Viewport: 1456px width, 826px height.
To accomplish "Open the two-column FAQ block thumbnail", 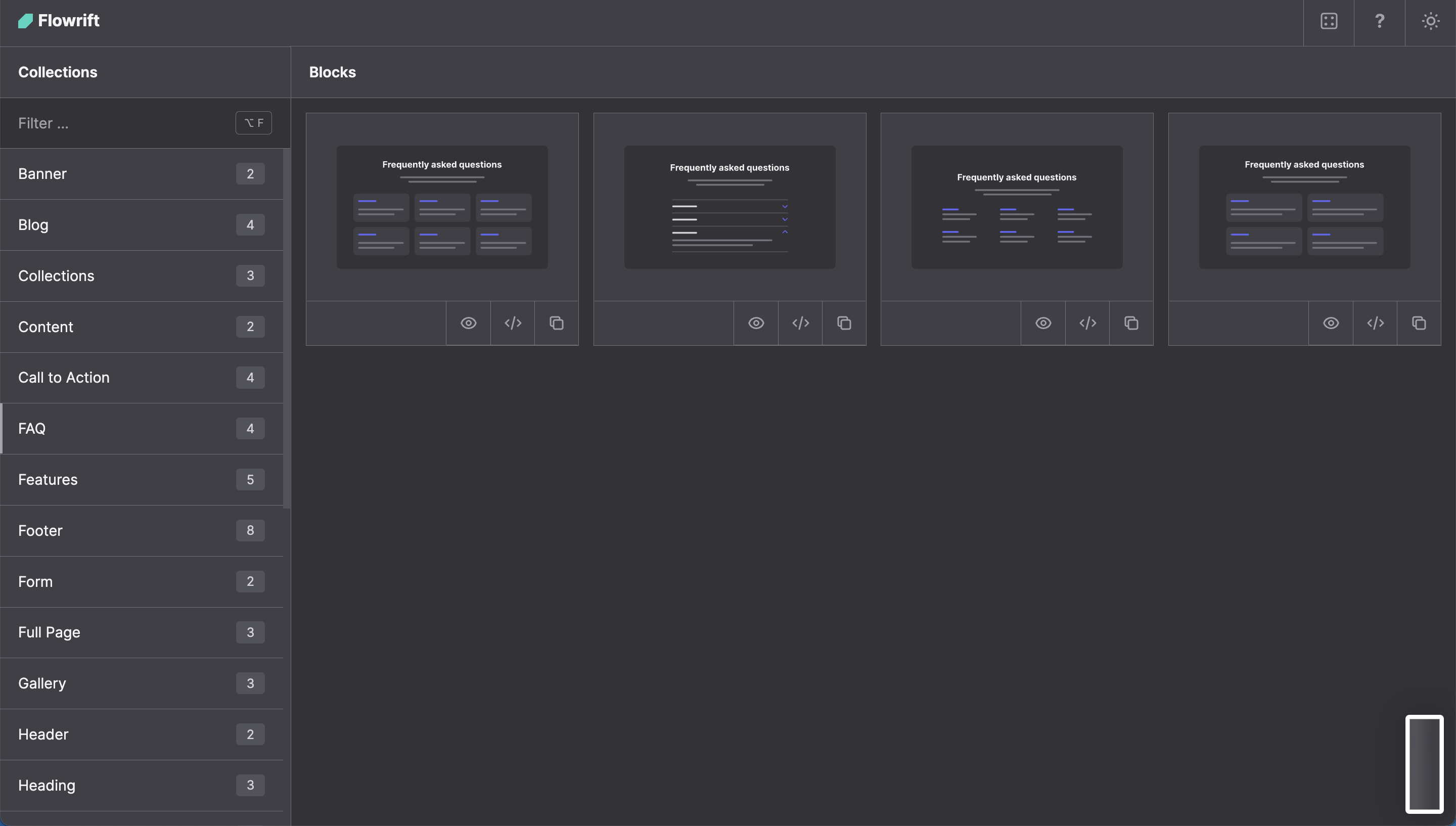I will [1304, 207].
